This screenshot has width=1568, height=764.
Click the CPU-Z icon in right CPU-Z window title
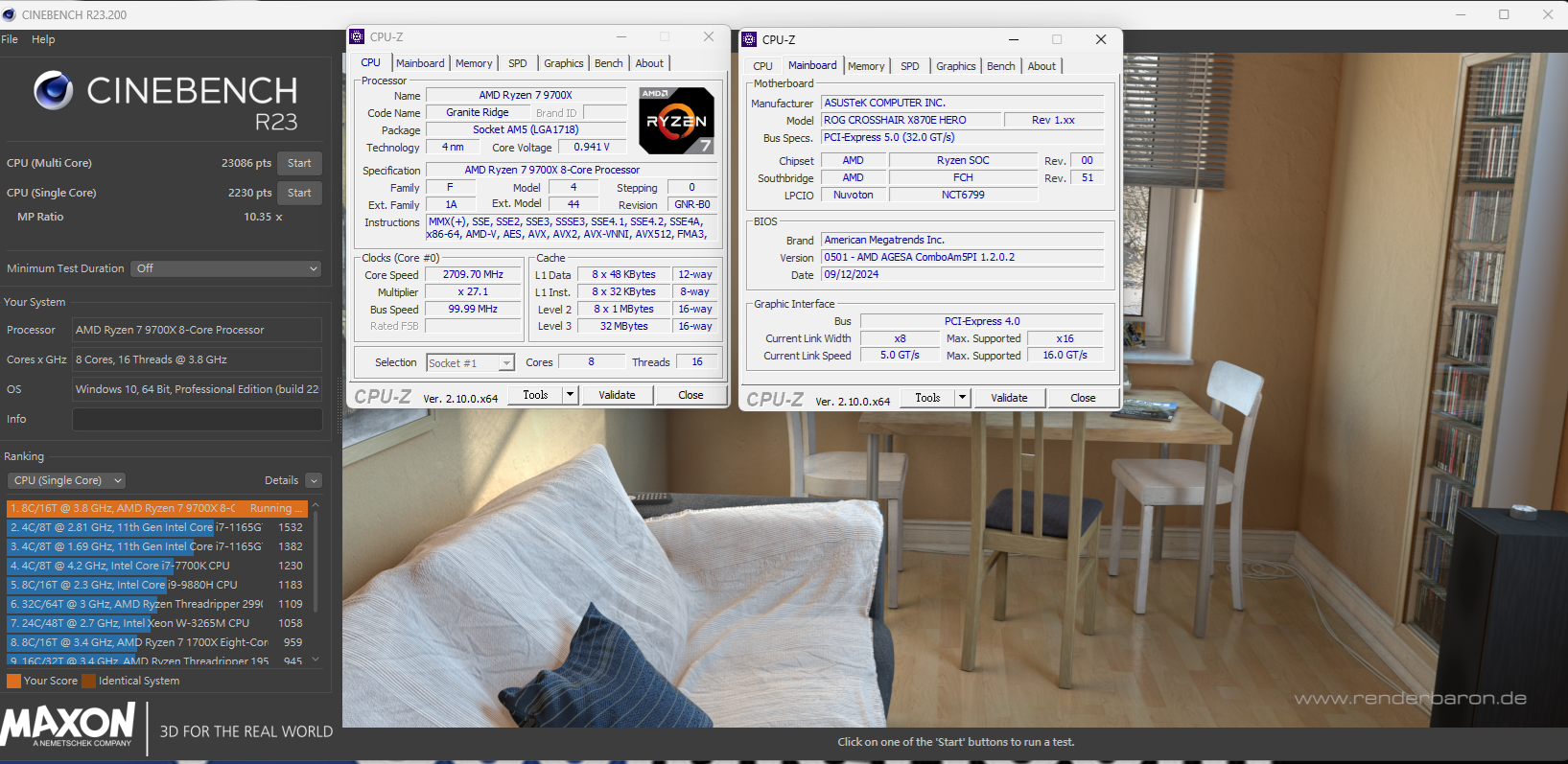749,39
